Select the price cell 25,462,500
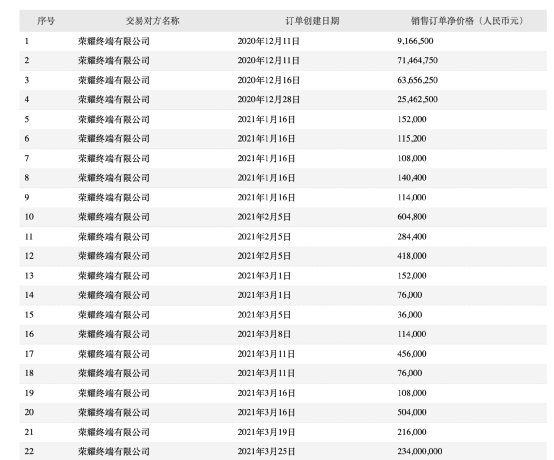Image resolution: width=554 pixels, height=460 pixels. (417, 100)
